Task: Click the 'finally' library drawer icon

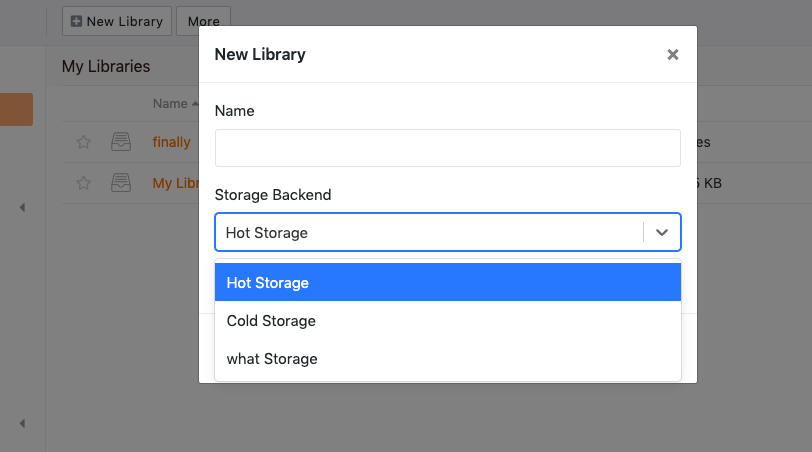Action: 121,142
